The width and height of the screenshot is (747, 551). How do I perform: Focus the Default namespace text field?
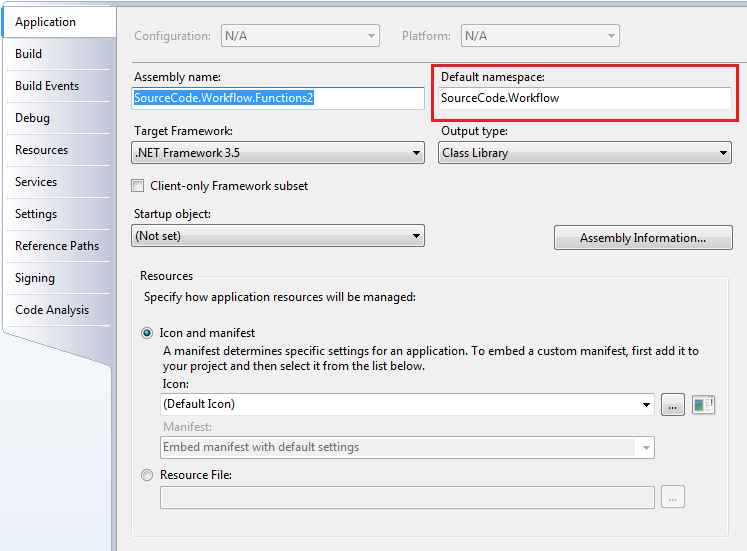pos(585,98)
